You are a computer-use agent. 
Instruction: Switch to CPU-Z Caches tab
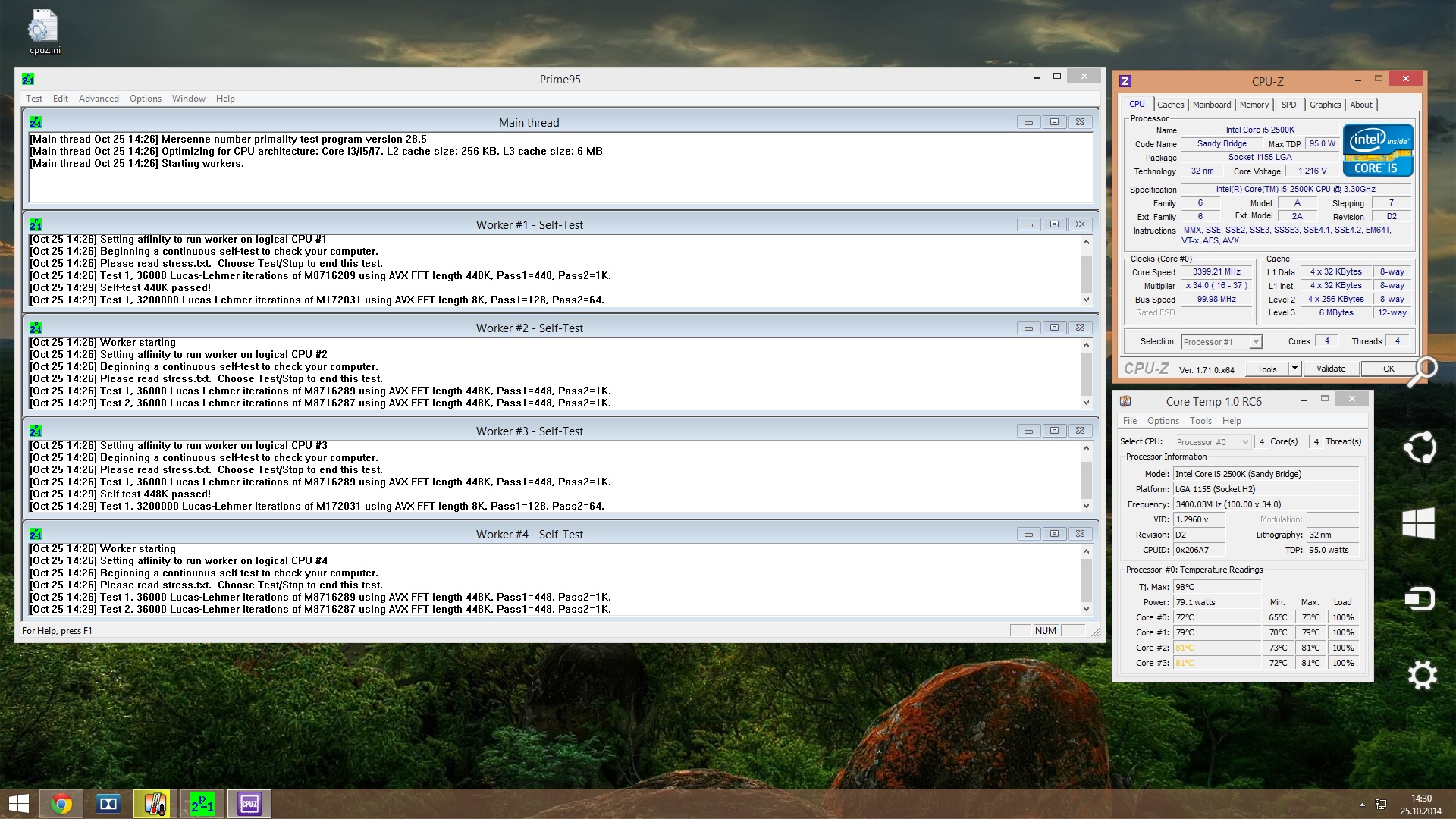click(1170, 105)
